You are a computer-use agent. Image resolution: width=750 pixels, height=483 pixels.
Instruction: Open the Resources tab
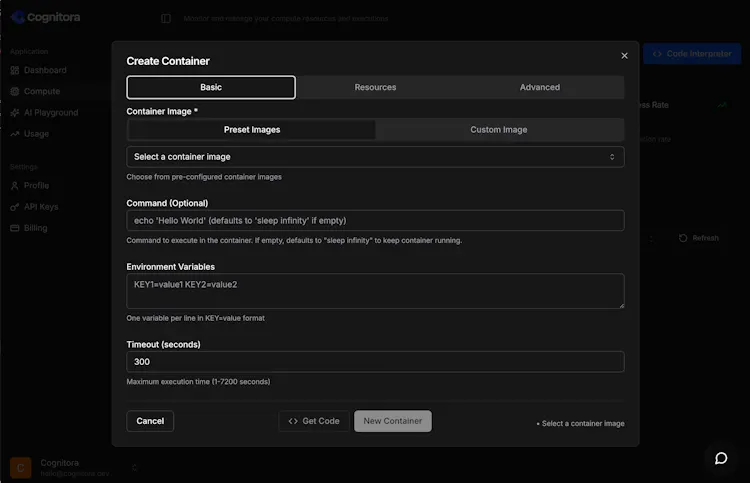[375, 88]
